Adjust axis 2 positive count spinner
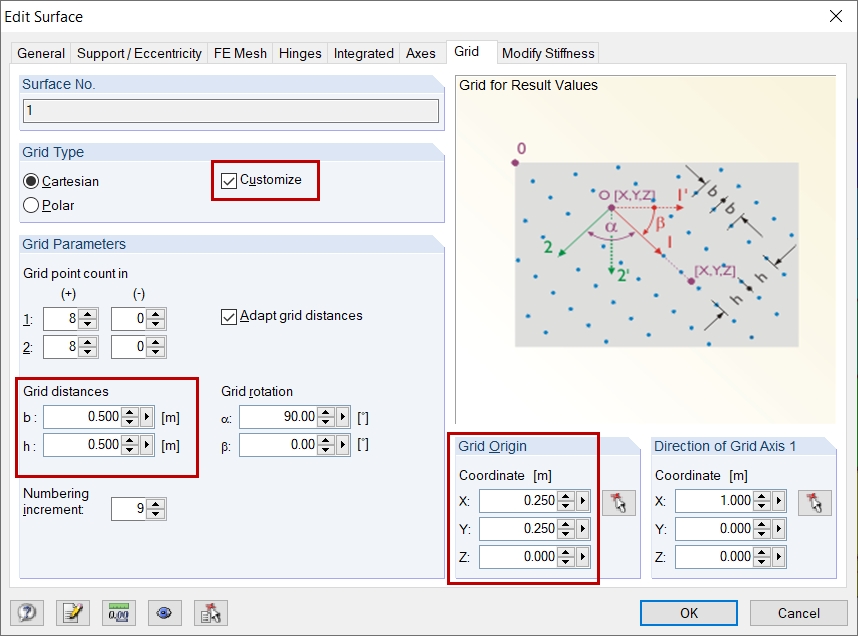 pyautogui.click(x=88, y=346)
